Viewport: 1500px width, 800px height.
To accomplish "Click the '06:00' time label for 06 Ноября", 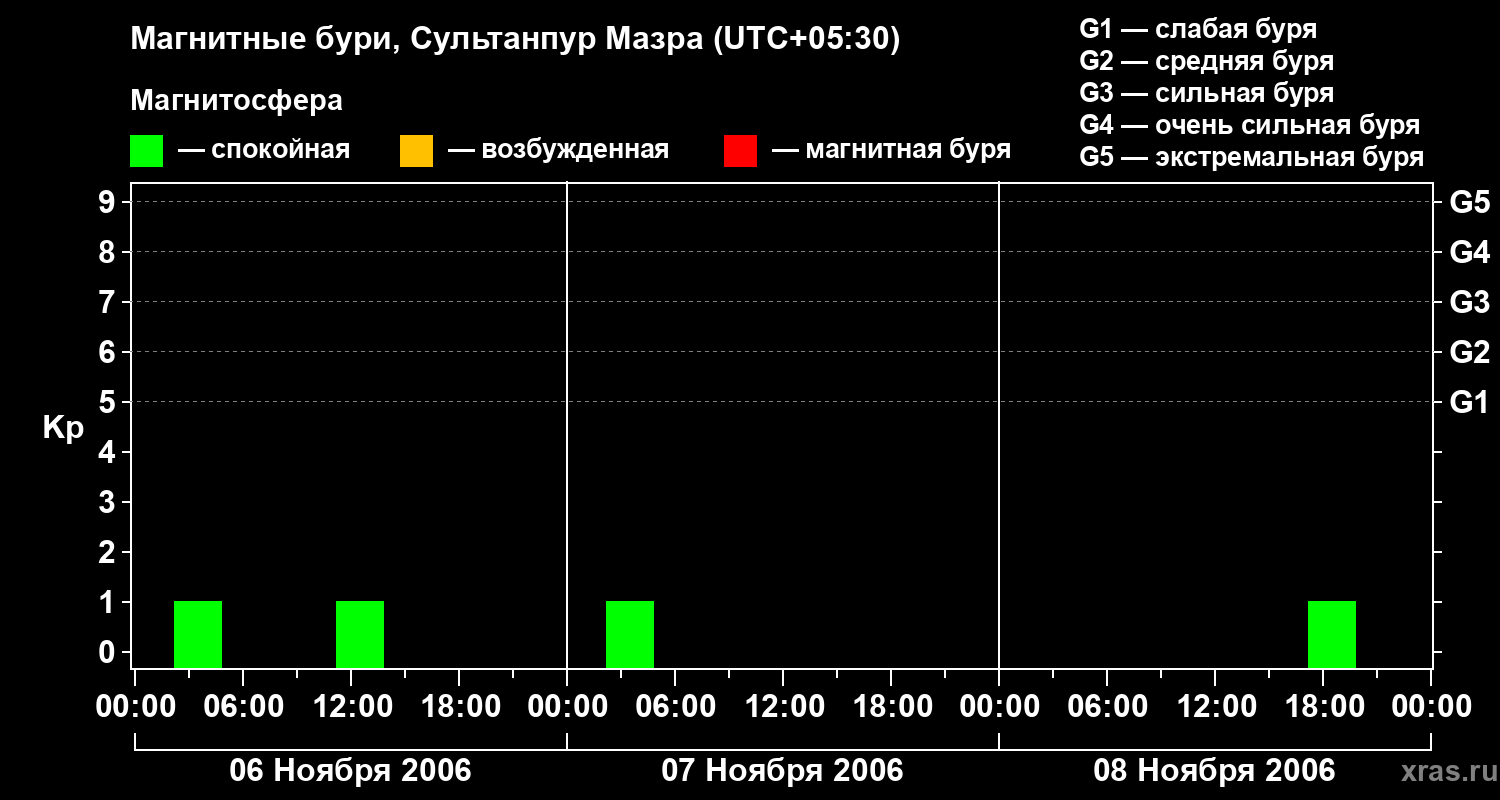I will [x=243, y=707].
